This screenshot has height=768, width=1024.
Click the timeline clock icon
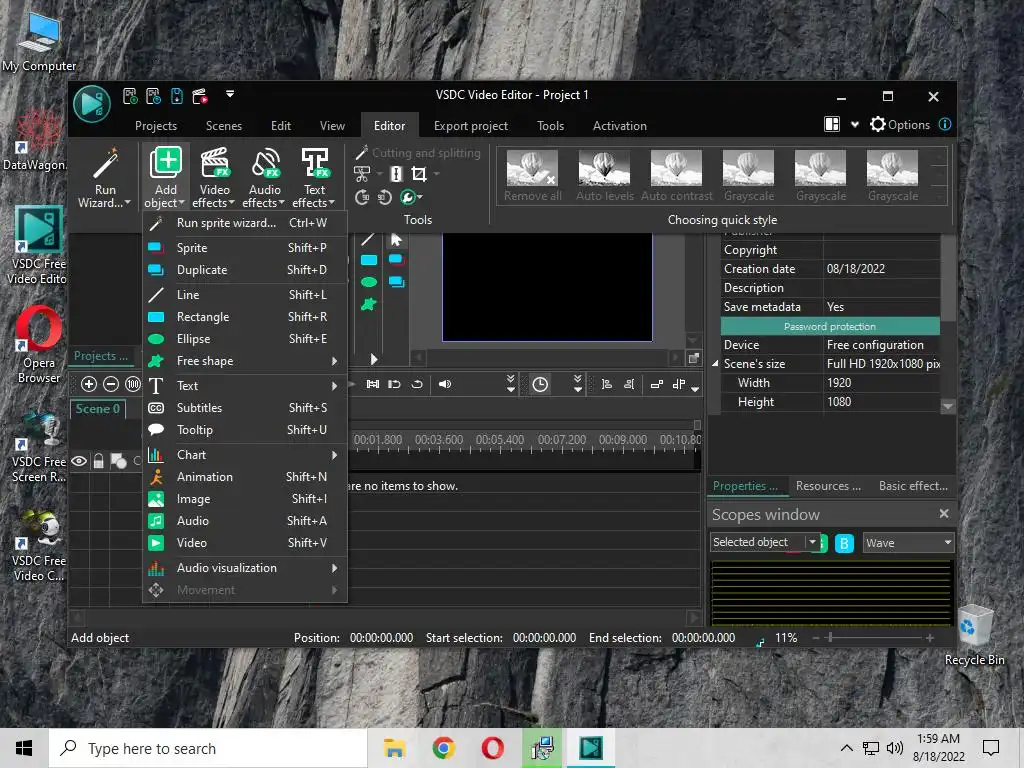[540, 384]
